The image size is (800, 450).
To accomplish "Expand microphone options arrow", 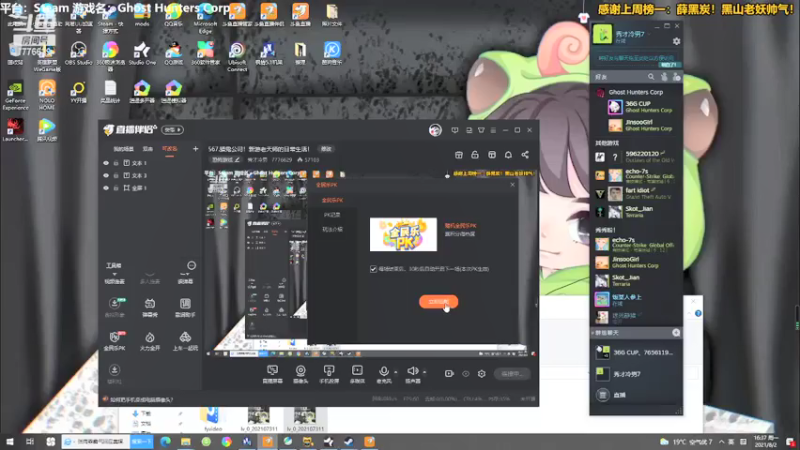I will coord(395,372).
